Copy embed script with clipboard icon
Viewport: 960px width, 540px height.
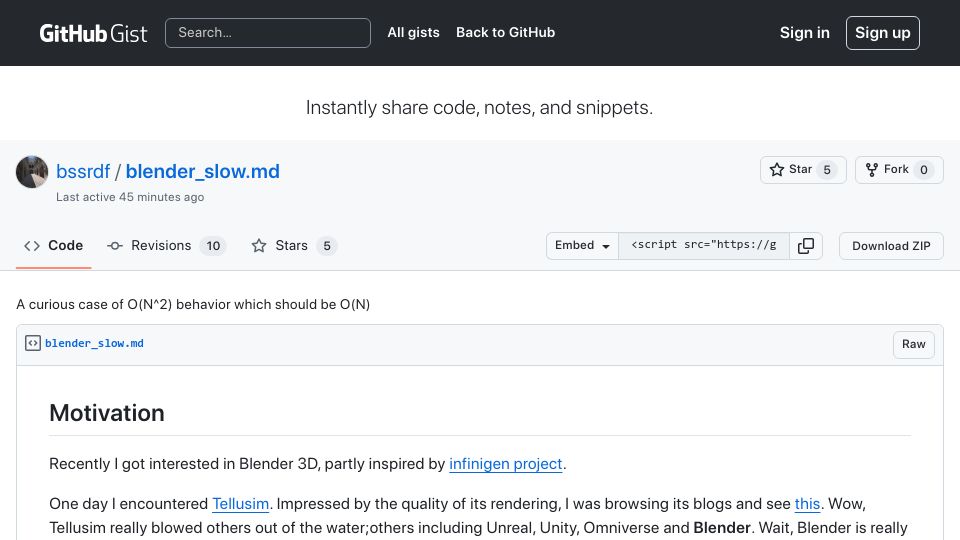(x=806, y=246)
